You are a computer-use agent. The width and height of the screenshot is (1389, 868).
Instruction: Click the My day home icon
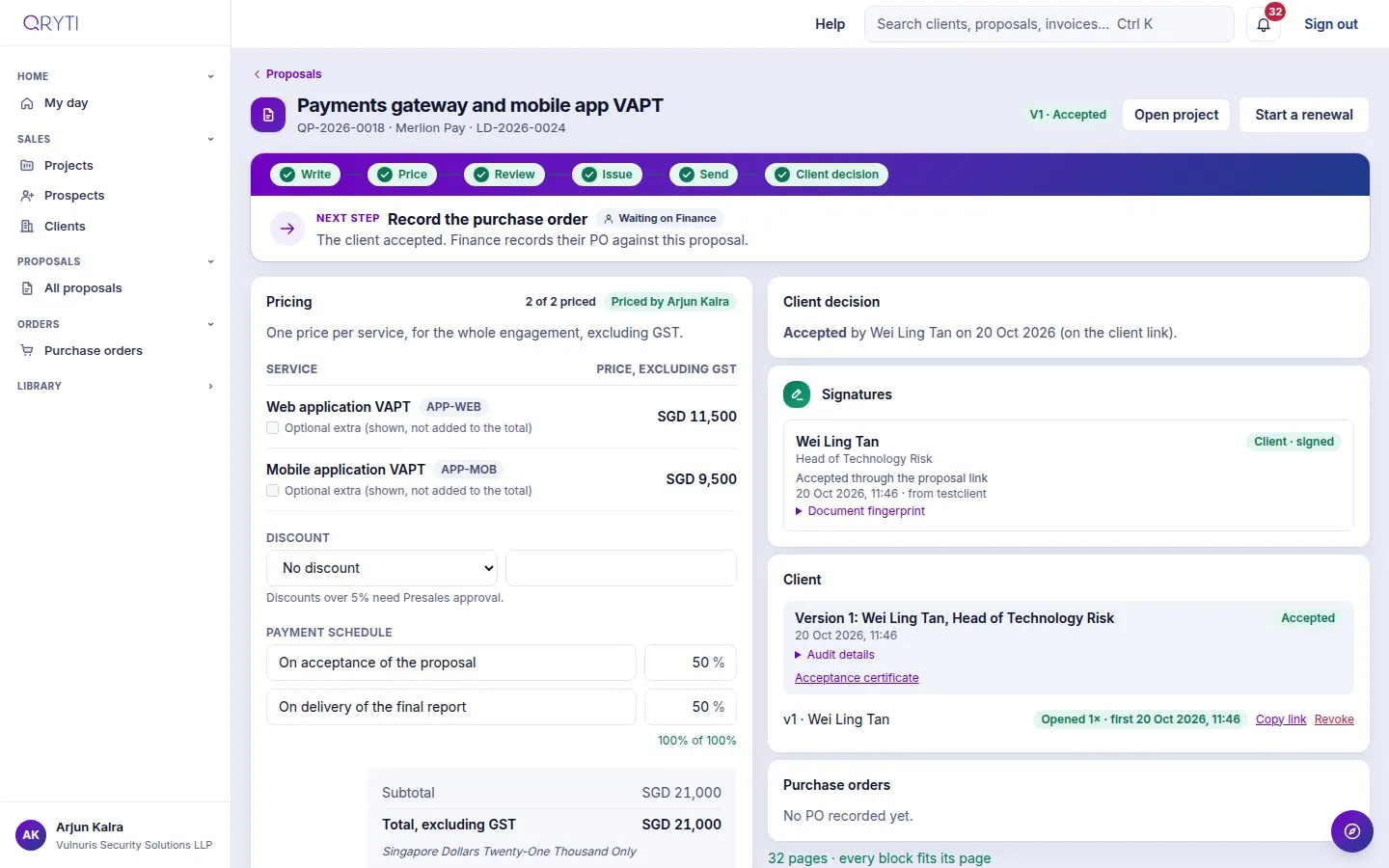(x=27, y=103)
